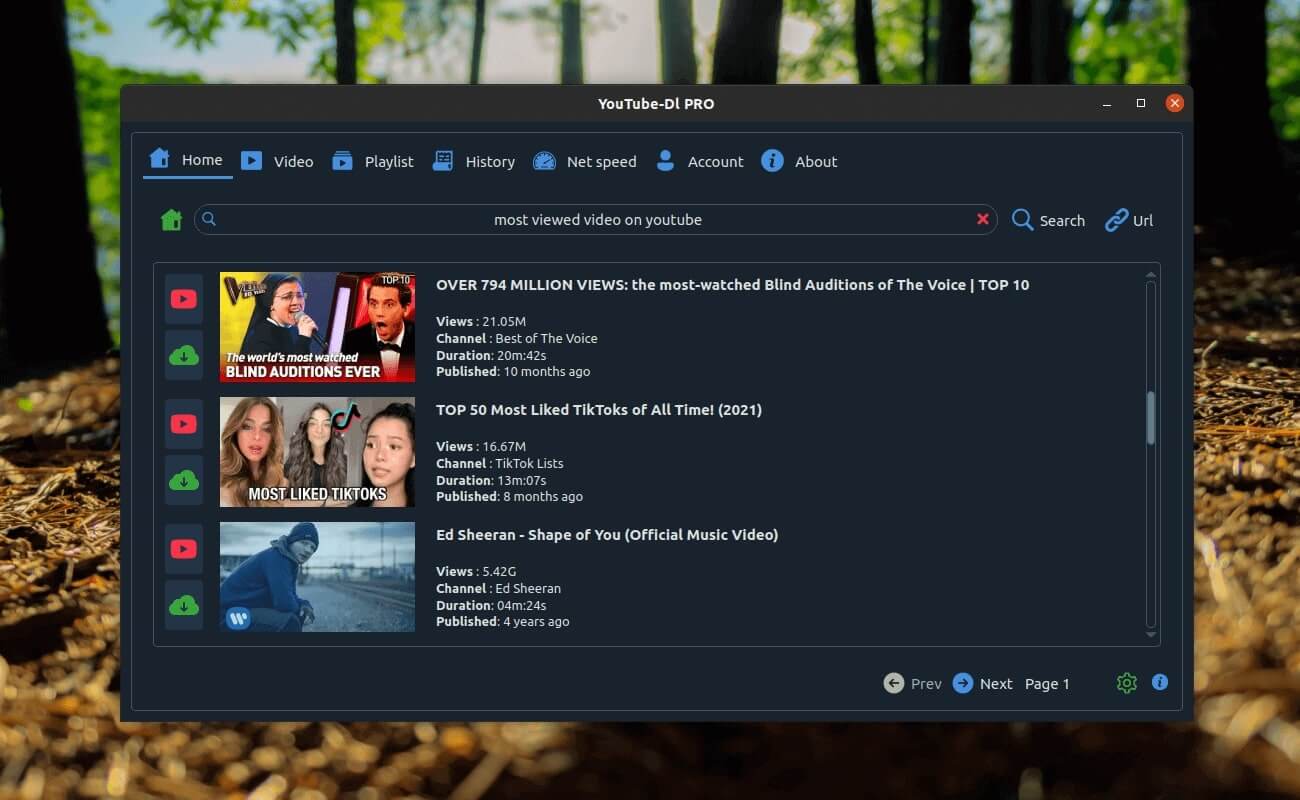Download the Most Liked TikToks video
This screenshot has width=1300, height=800.
[x=184, y=480]
